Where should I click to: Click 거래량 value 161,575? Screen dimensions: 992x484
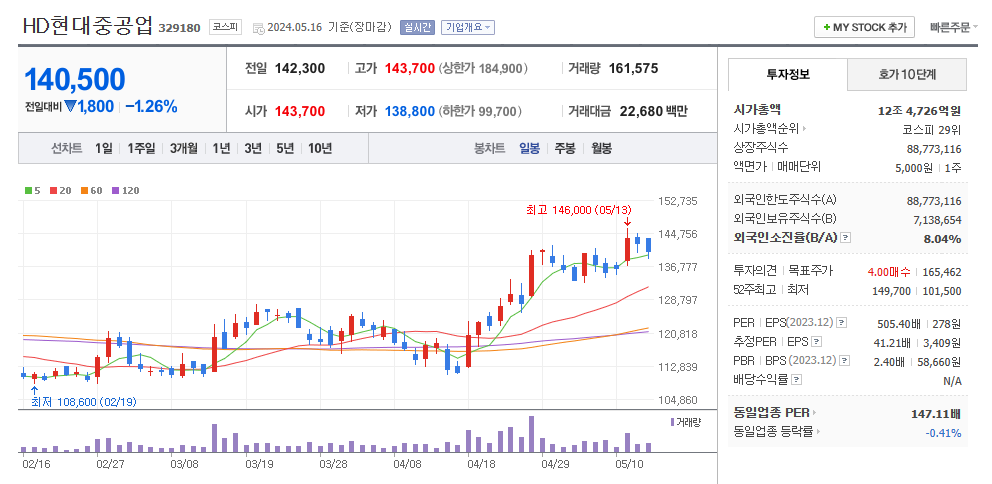tap(633, 68)
